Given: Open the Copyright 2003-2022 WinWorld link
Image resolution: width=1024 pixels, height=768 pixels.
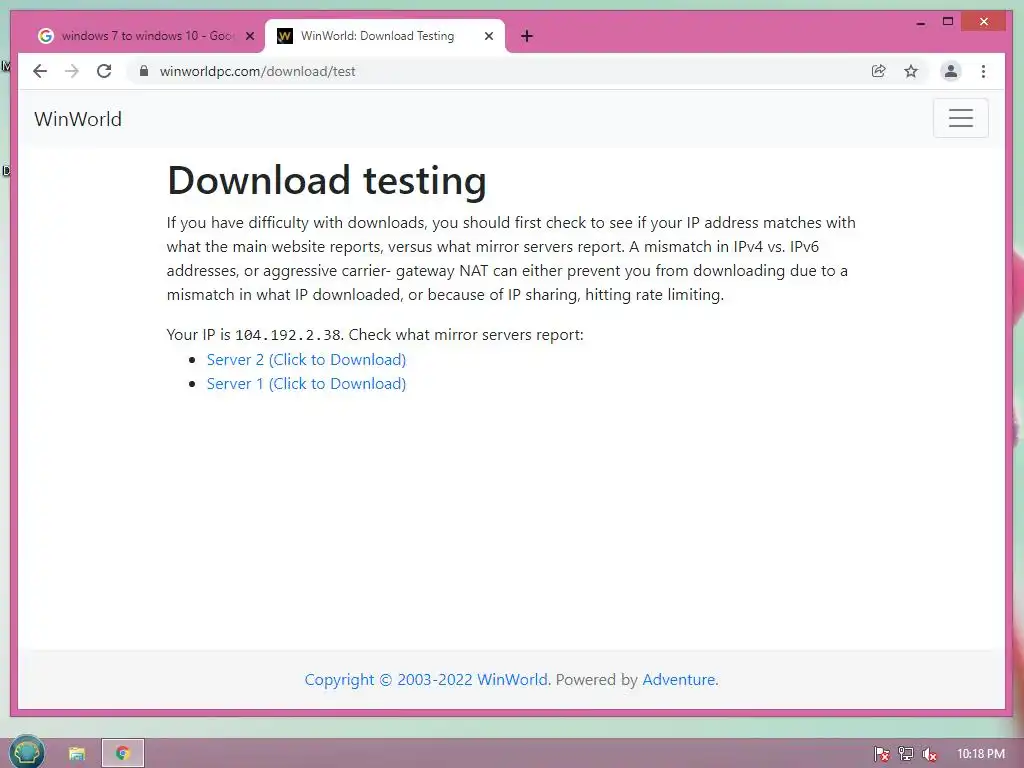Looking at the screenshot, I should tap(427, 680).
